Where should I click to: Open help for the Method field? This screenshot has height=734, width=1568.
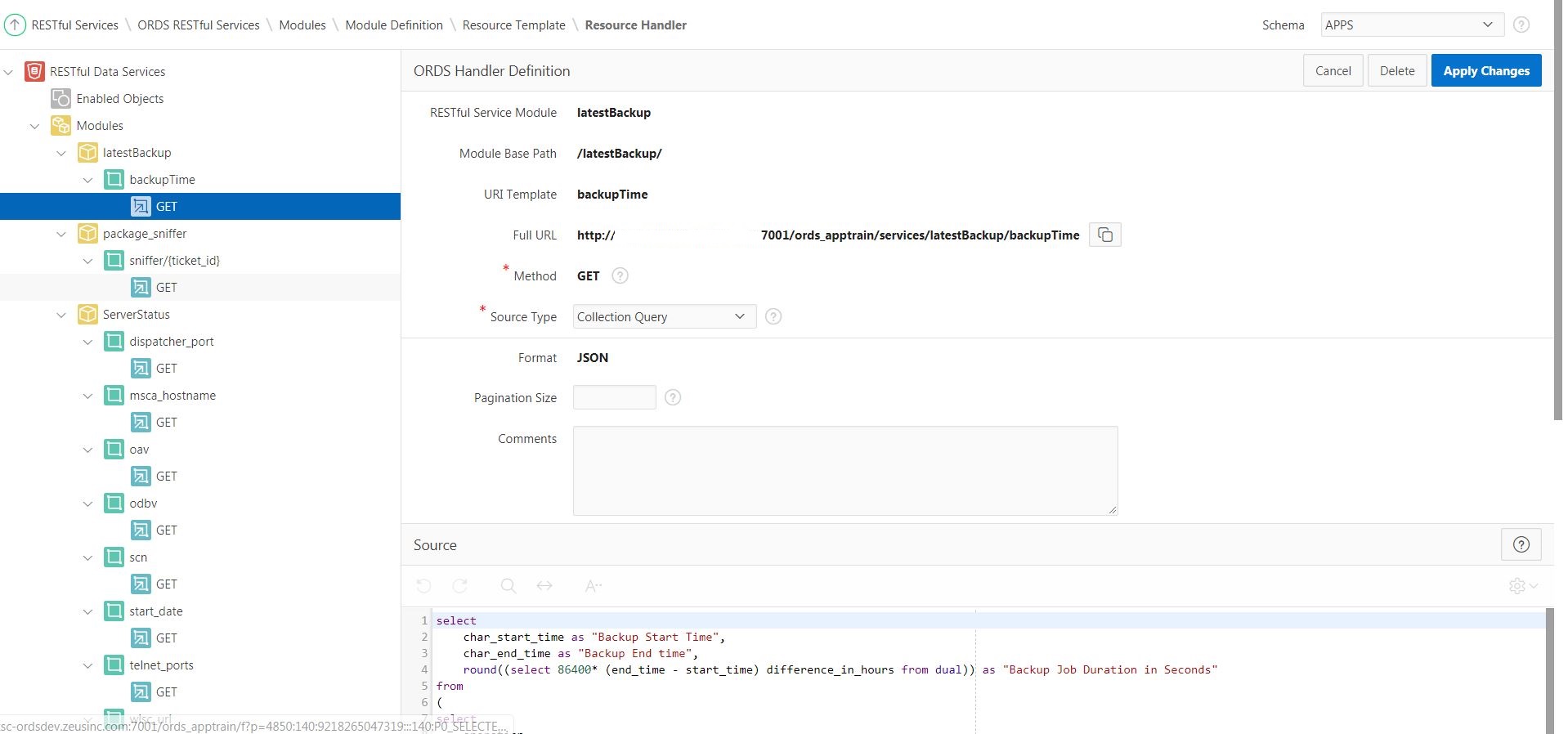pyautogui.click(x=620, y=276)
